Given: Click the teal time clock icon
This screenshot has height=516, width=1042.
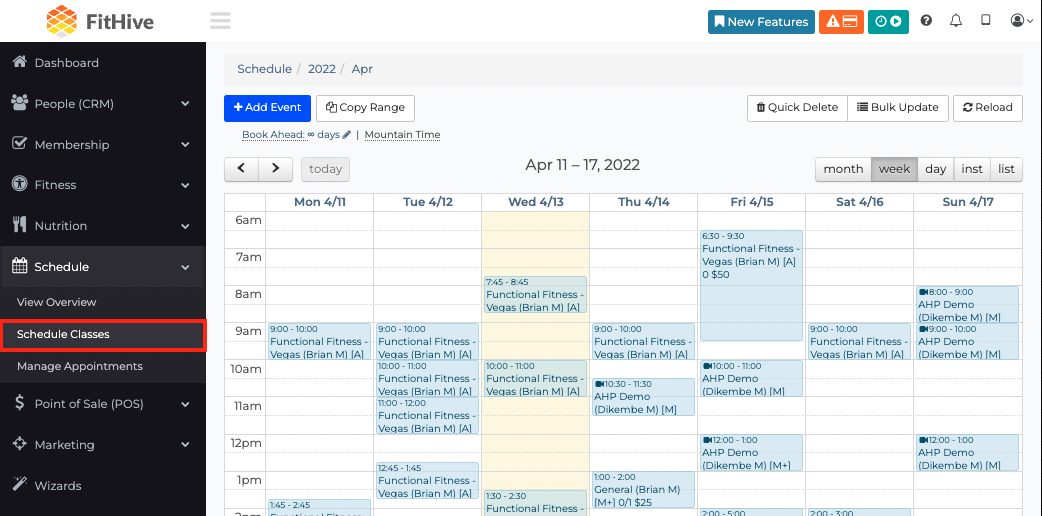Looking at the screenshot, I should [888, 21].
